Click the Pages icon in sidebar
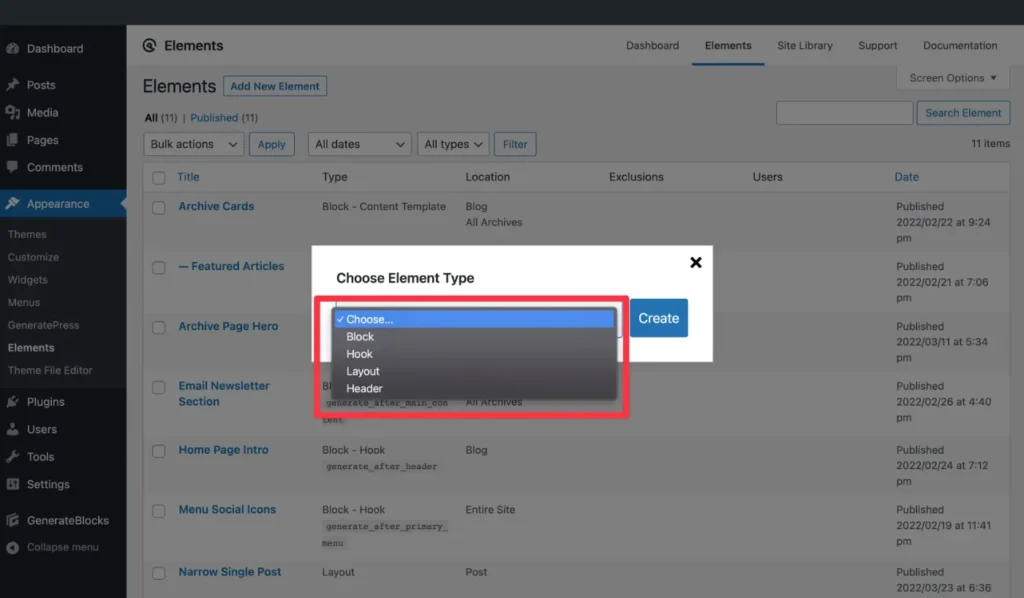This screenshot has height=598, width=1024. [x=12, y=140]
